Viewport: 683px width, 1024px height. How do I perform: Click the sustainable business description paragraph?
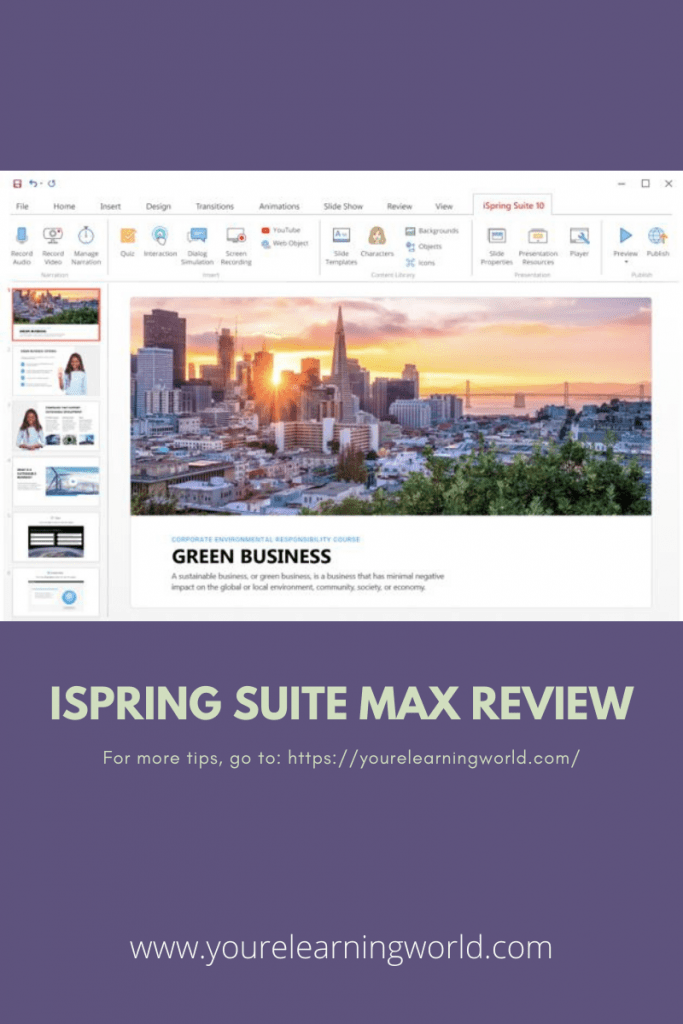(308, 581)
